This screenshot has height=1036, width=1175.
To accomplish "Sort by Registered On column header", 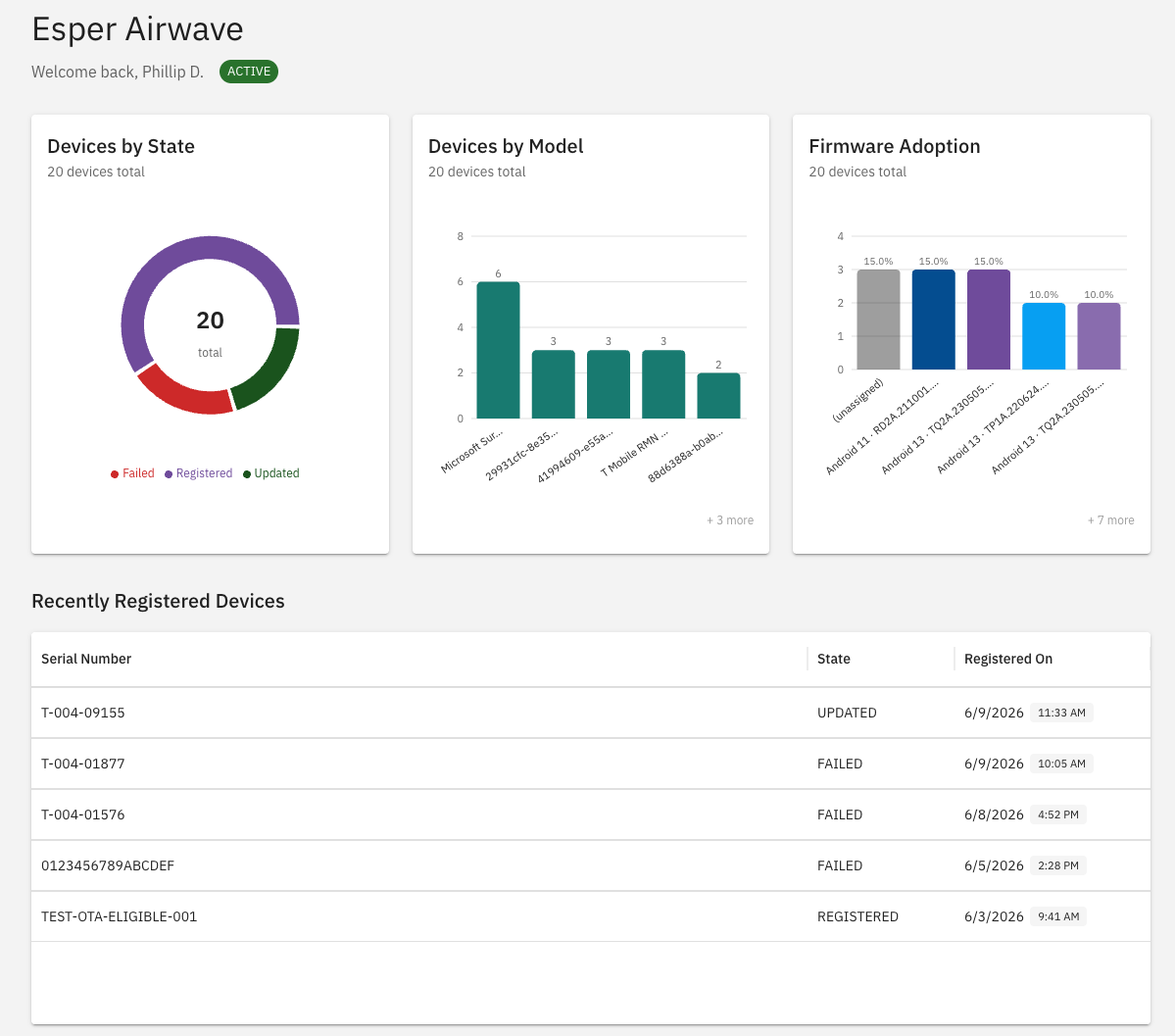I will coord(1007,659).
